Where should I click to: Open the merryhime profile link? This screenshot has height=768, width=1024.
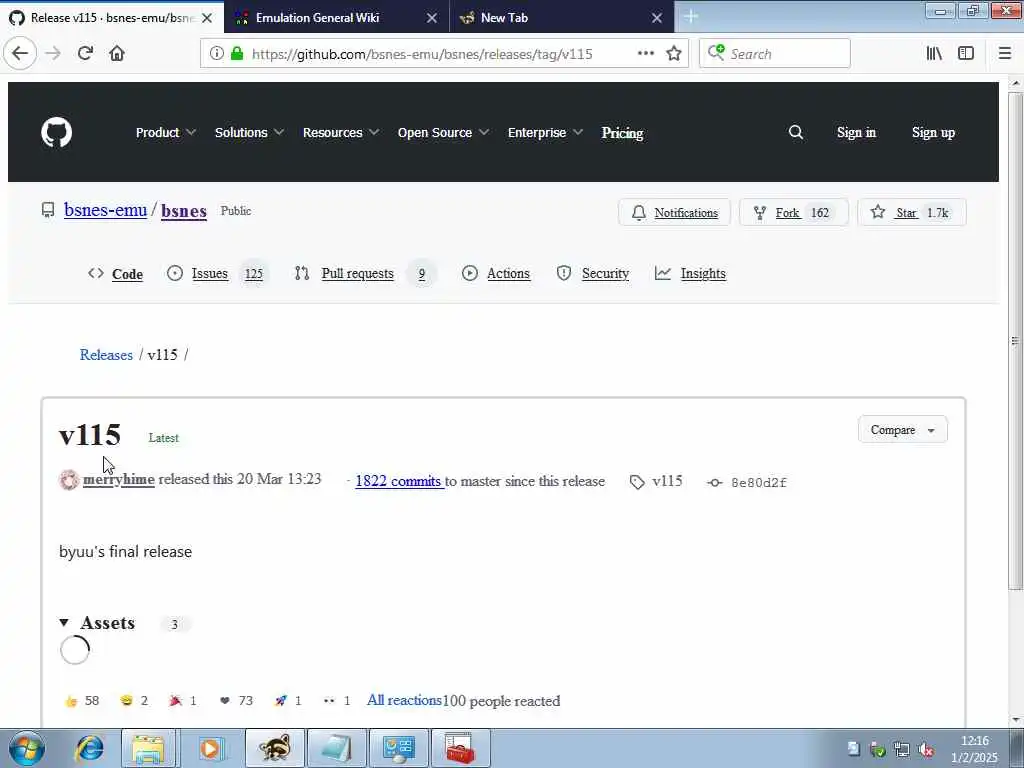119,479
